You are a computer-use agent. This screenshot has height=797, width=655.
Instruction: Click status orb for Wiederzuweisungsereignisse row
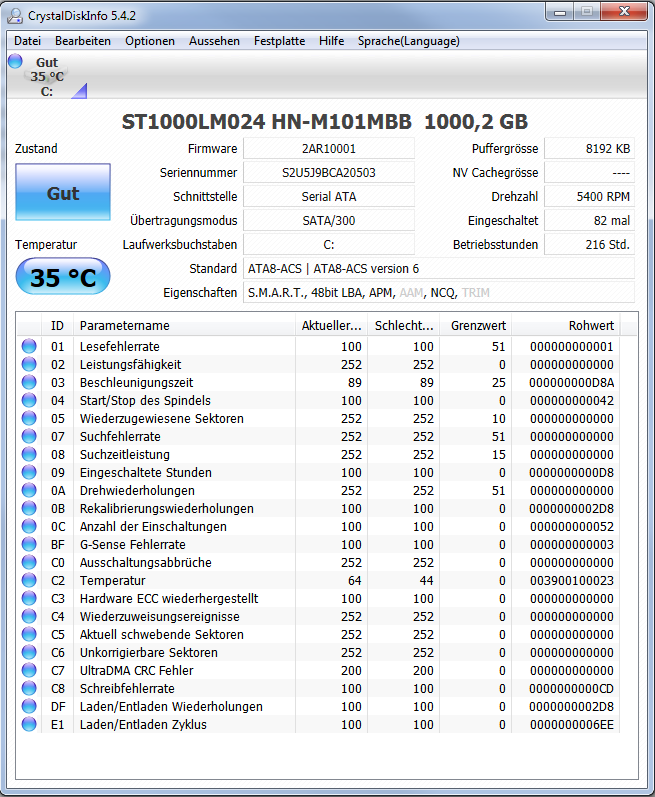pyautogui.click(x=29, y=616)
